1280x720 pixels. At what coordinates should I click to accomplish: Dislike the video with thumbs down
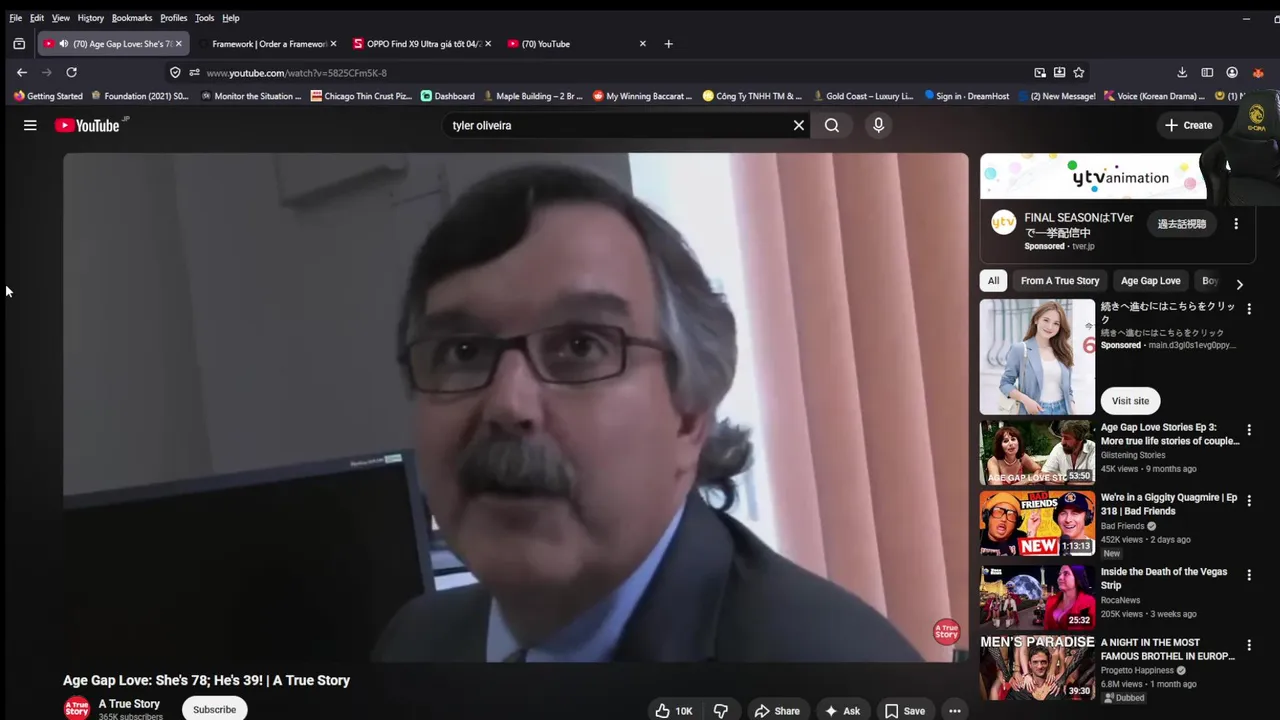[x=721, y=711]
